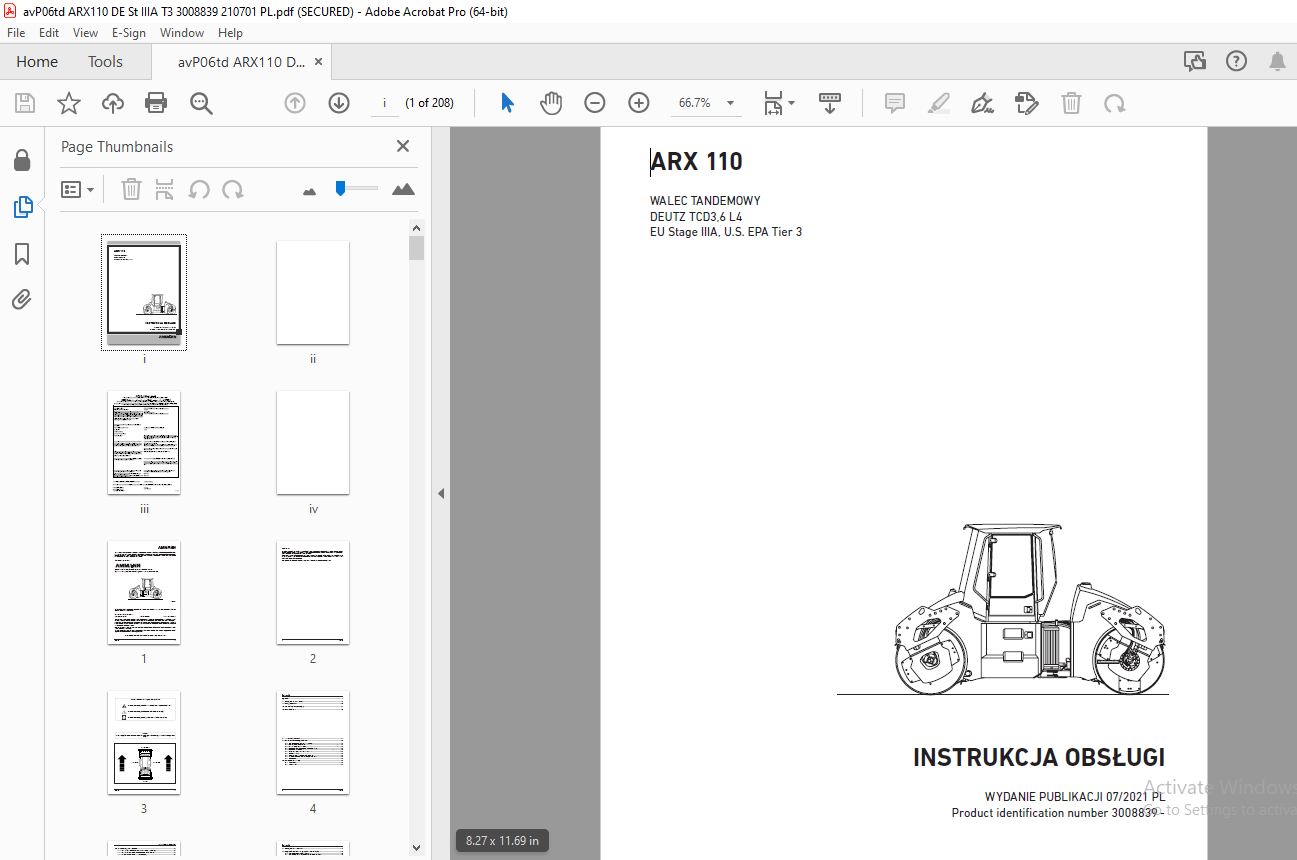Click the thumbnails panel scrollbar down arrow
1297x860 pixels.
417,848
